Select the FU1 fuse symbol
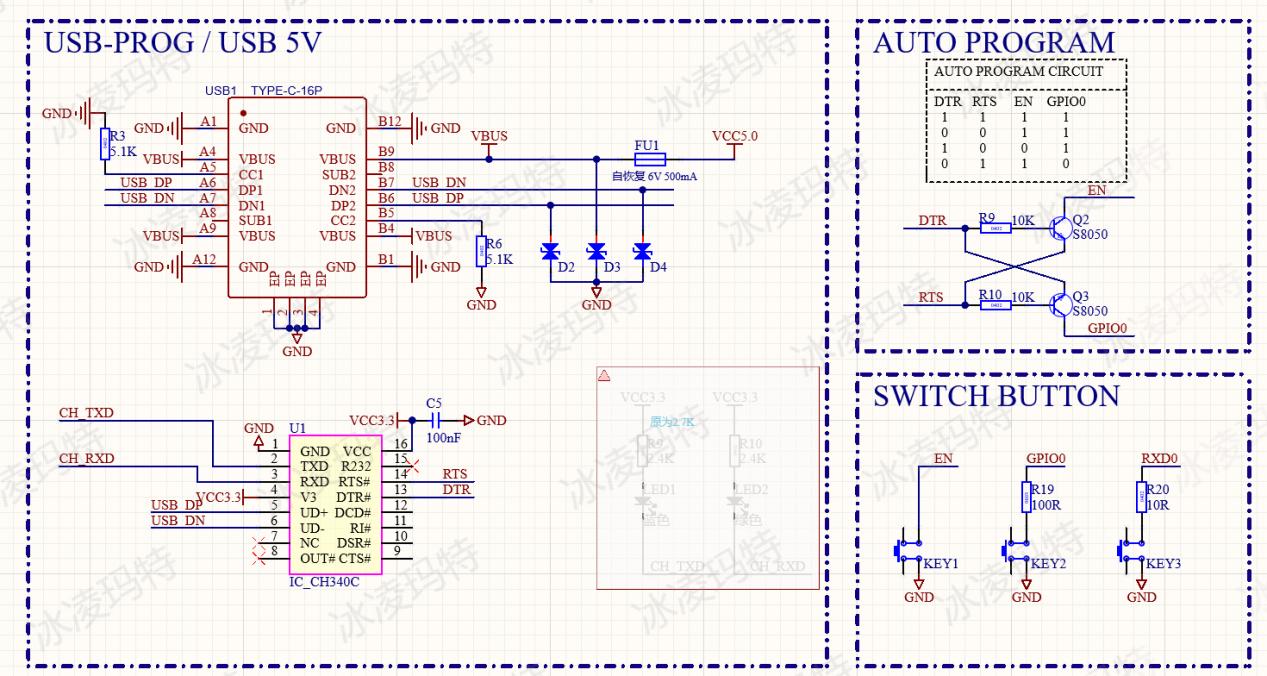Image resolution: width=1267 pixels, height=676 pixels. point(650,159)
